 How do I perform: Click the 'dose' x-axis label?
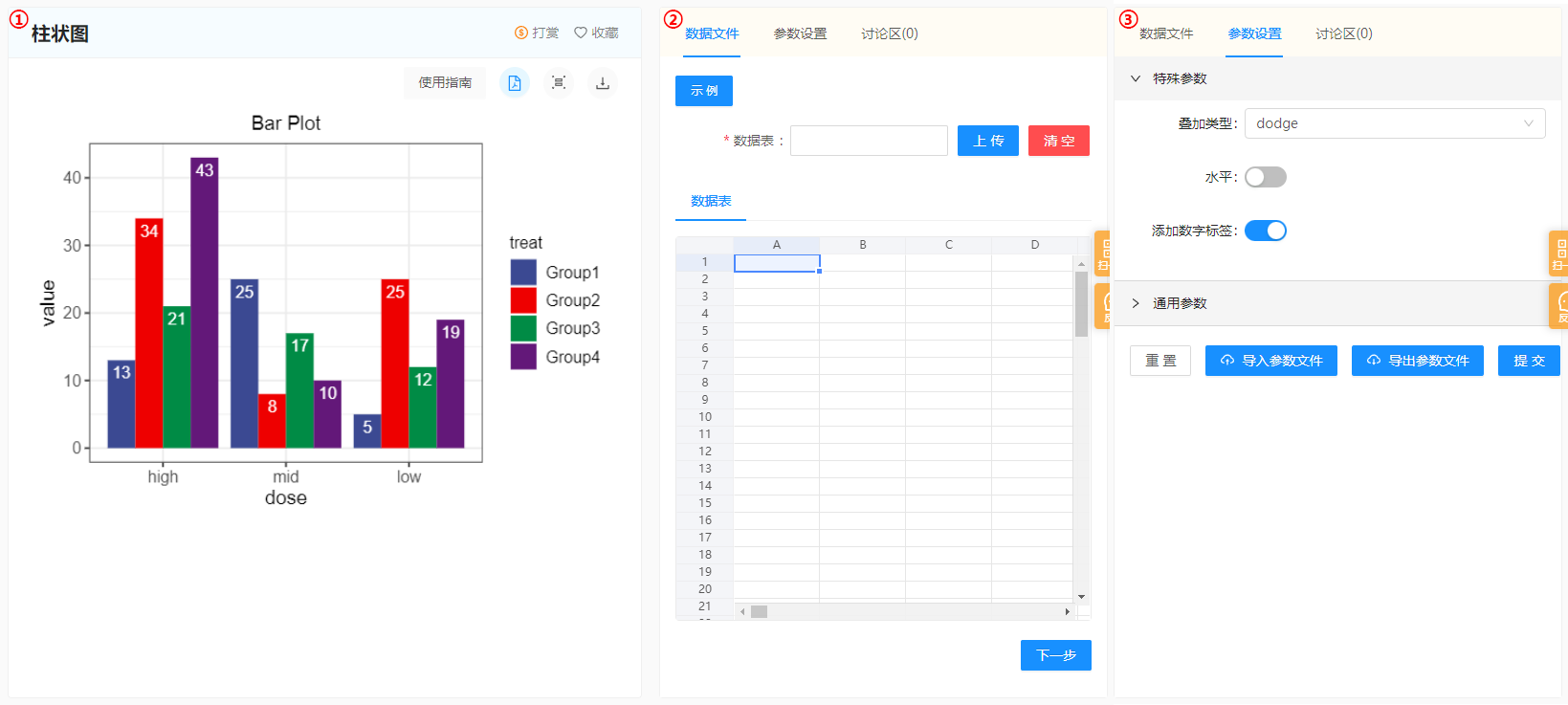tap(286, 497)
